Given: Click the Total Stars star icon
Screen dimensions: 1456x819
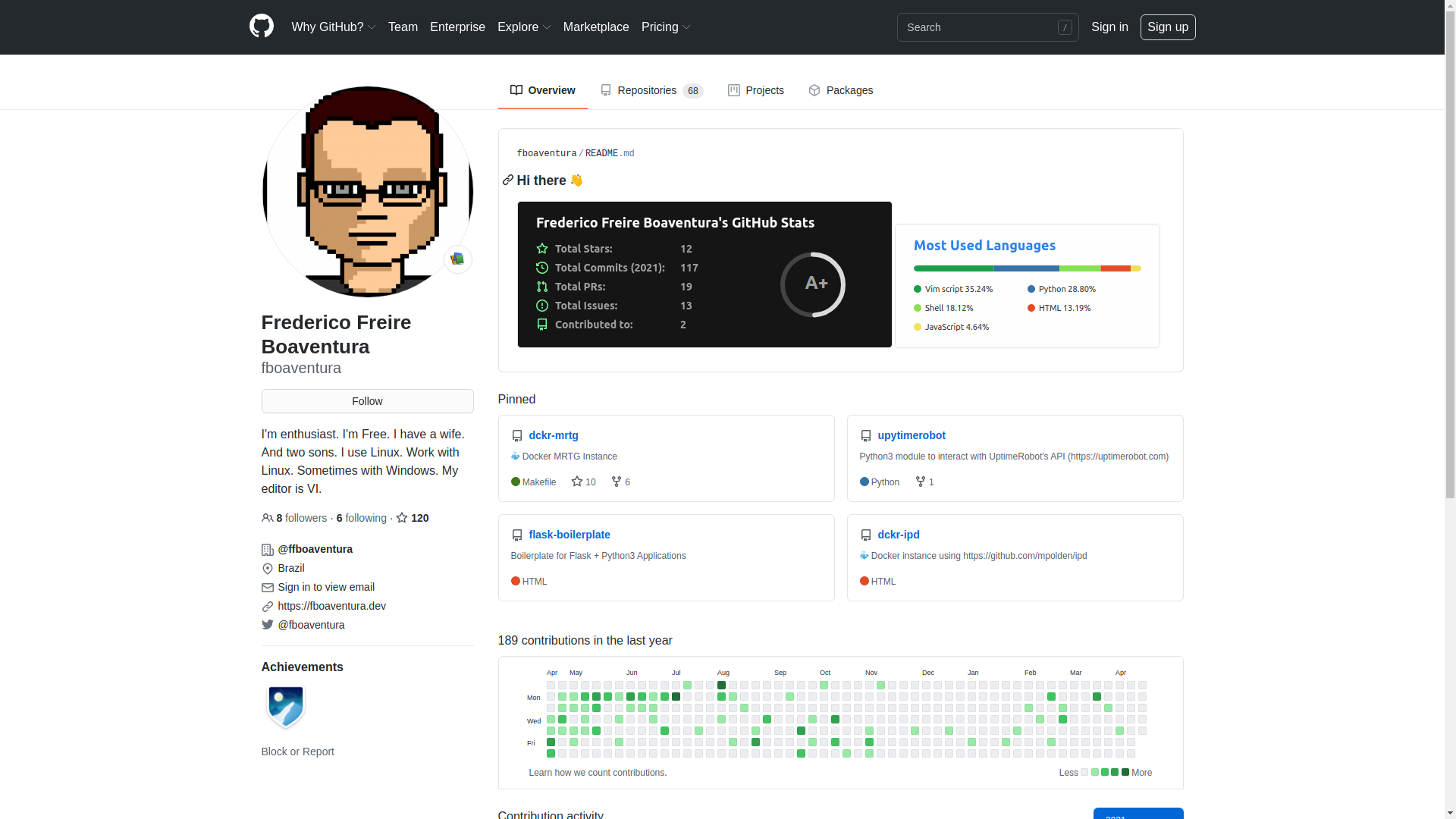Looking at the screenshot, I should pyautogui.click(x=541, y=249).
